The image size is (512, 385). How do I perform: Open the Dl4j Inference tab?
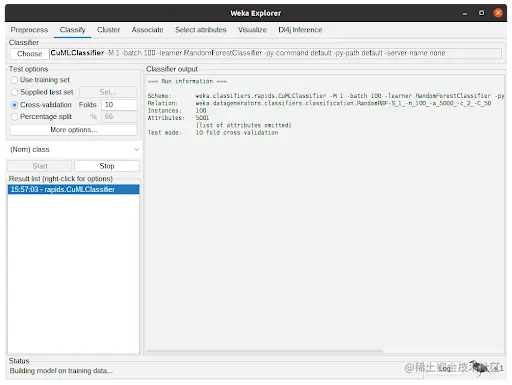pyautogui.click(x=300, y=30)
